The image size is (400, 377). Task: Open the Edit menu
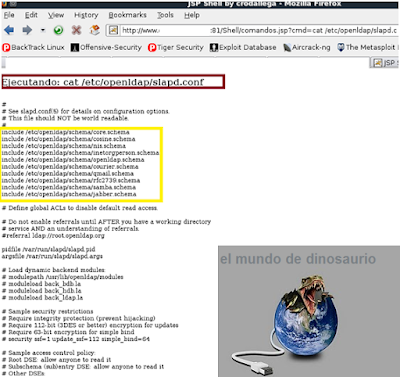pos(31,15)
